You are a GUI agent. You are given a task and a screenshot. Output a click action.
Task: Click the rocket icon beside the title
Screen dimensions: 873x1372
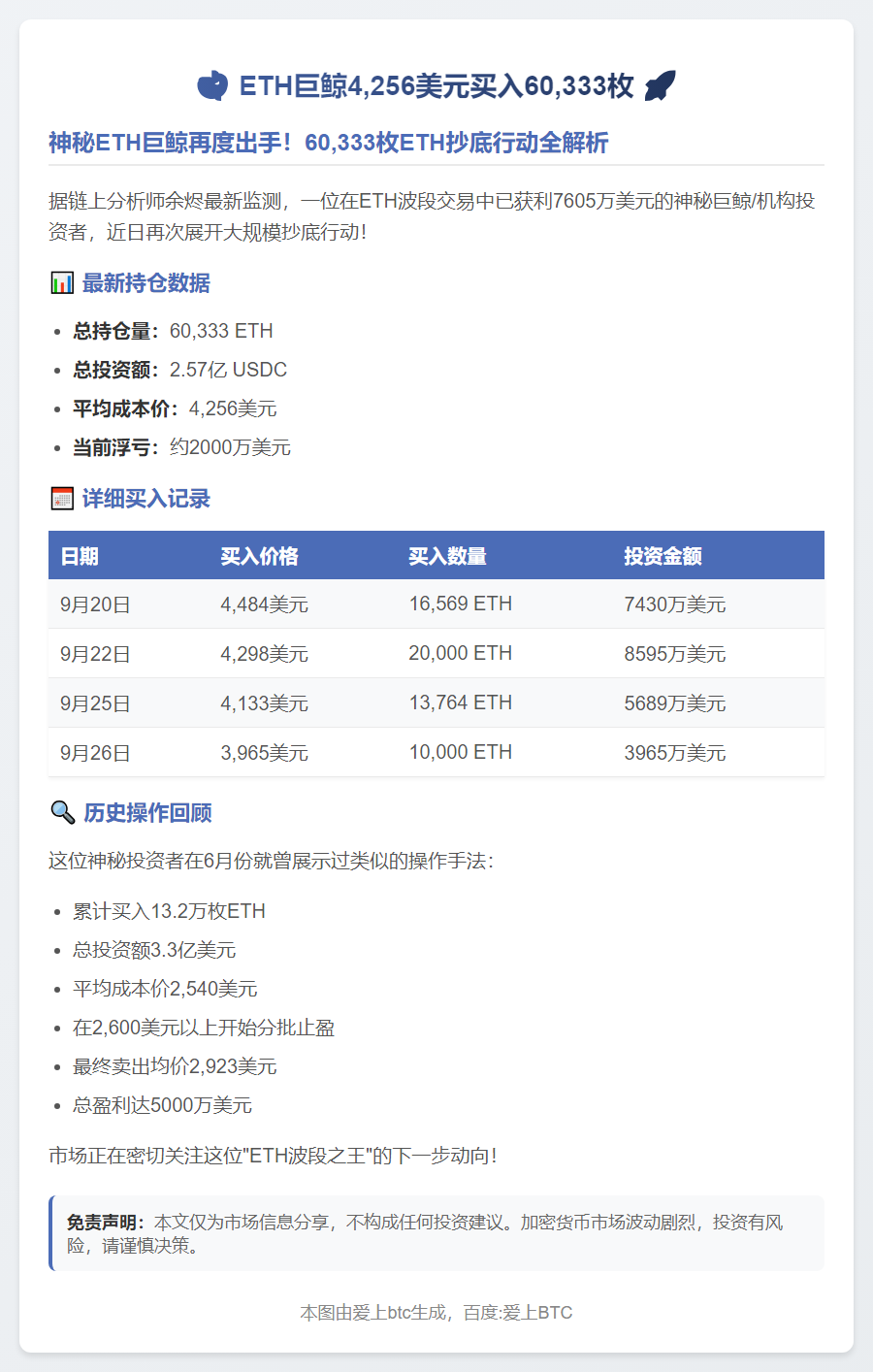[660, 85]
